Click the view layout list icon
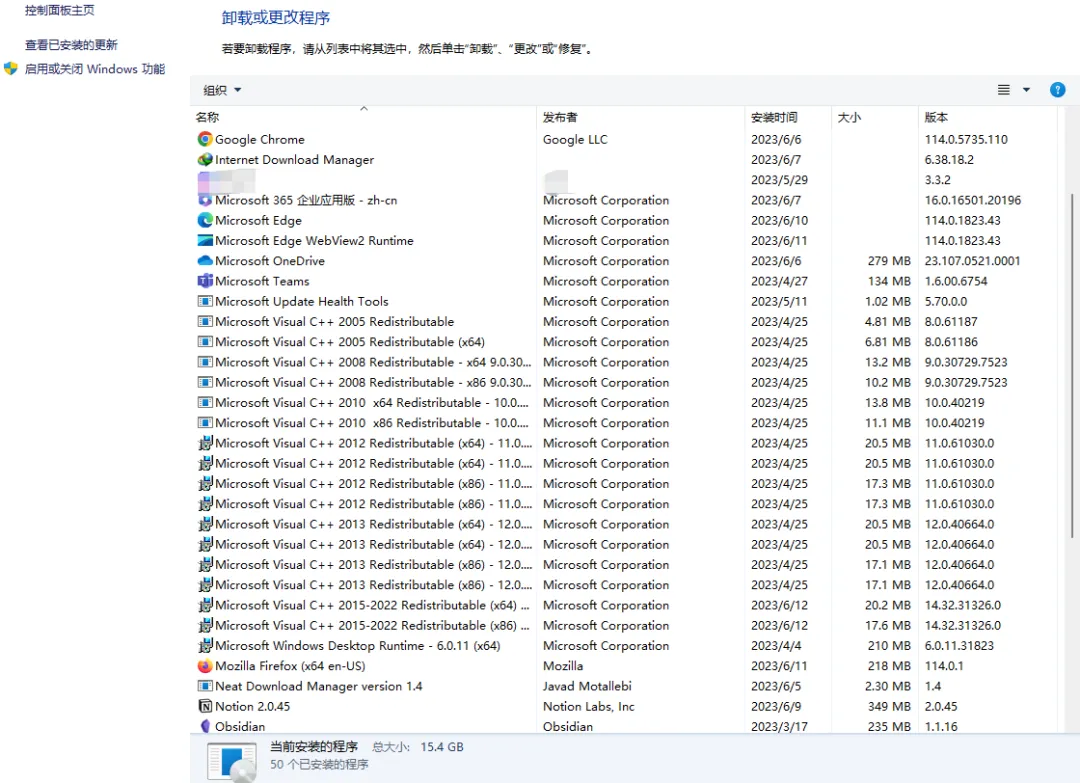 pyautogui.click(x=1004, y=90)
